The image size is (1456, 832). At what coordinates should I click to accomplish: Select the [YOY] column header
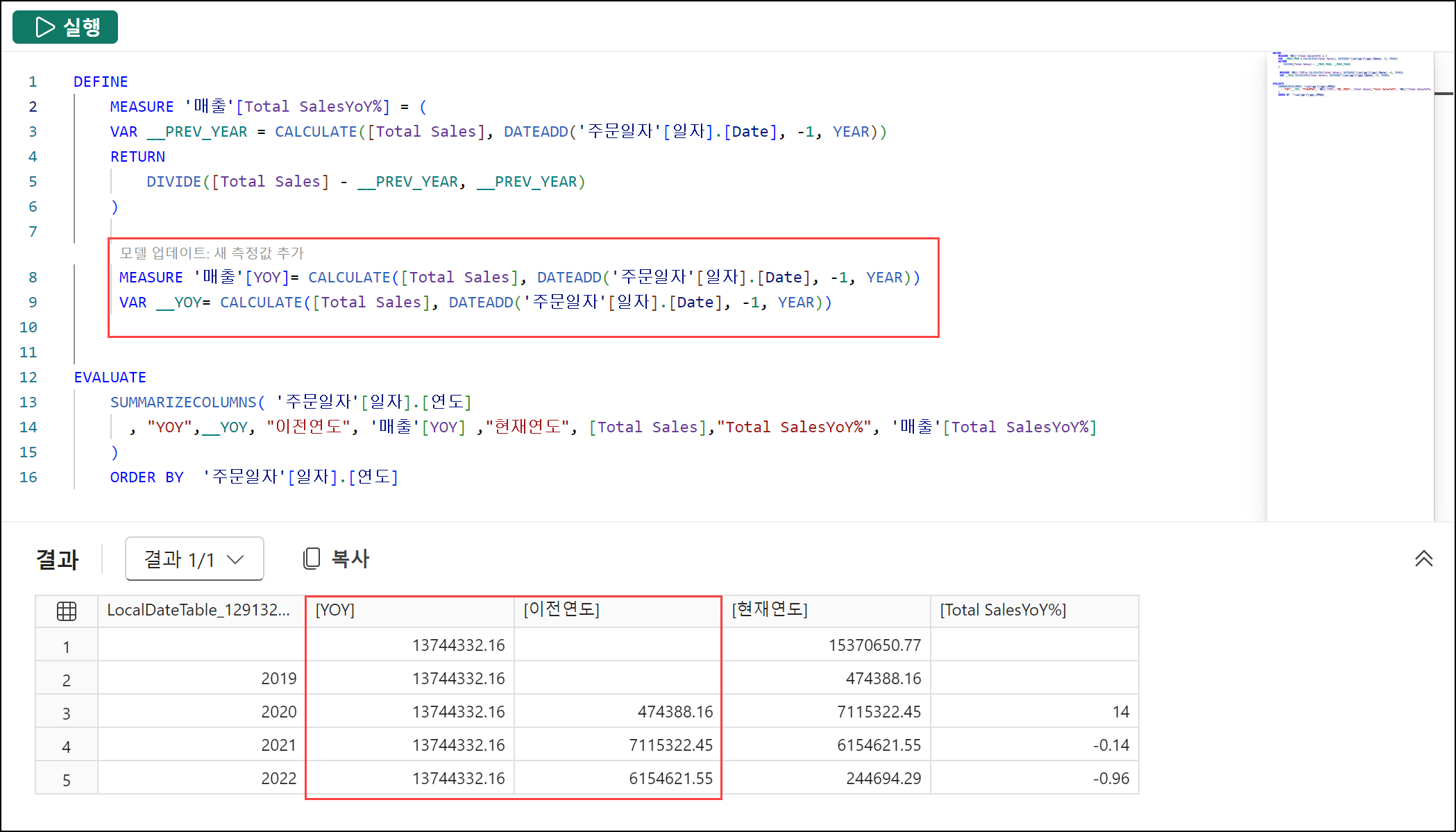(x=409, y=610)
